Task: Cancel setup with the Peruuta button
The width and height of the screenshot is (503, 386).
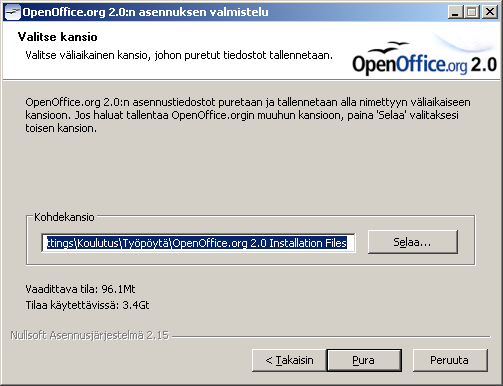Action: (450, 360)
